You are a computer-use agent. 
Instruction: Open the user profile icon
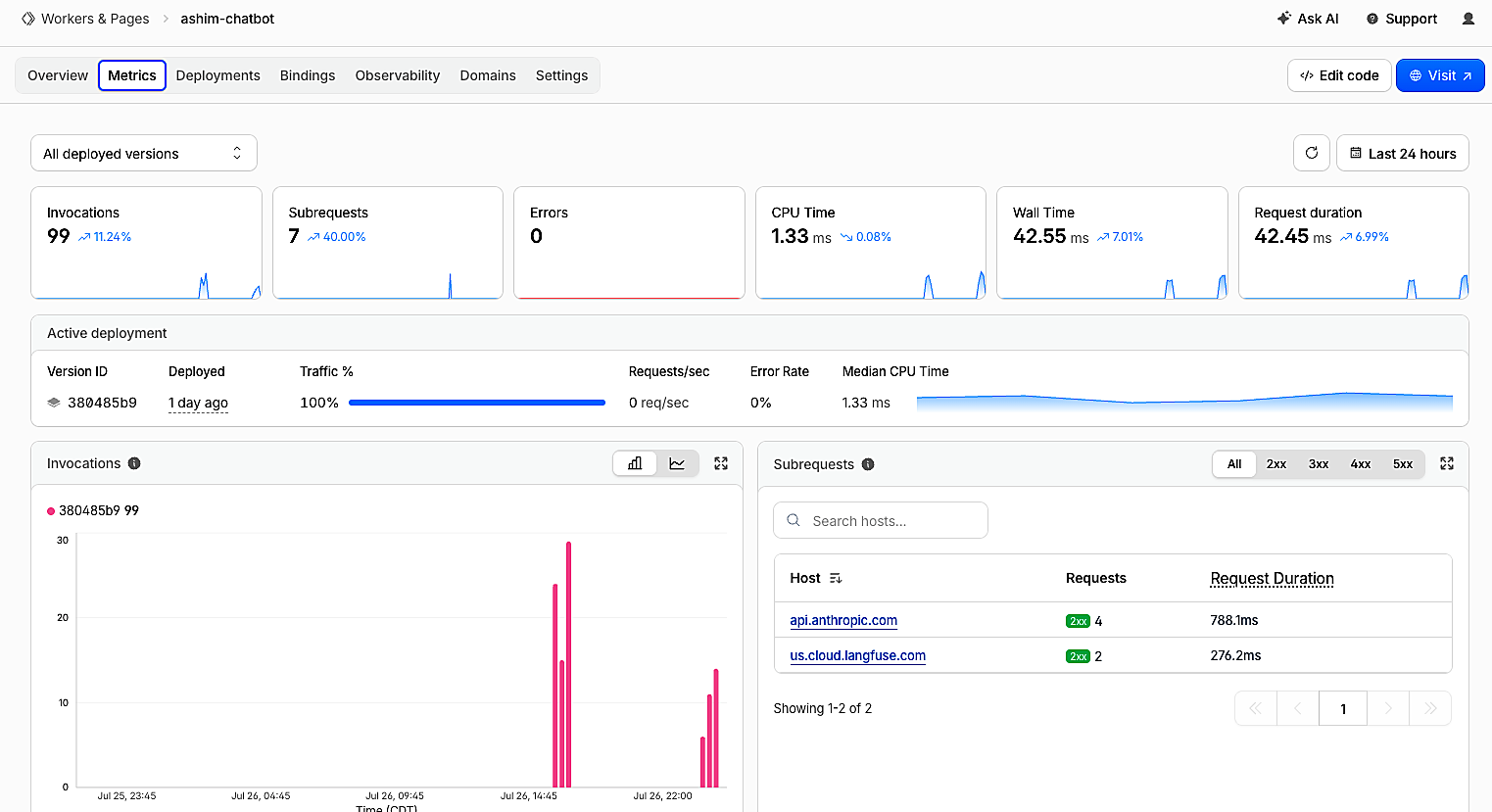[x=1468, y=19]
